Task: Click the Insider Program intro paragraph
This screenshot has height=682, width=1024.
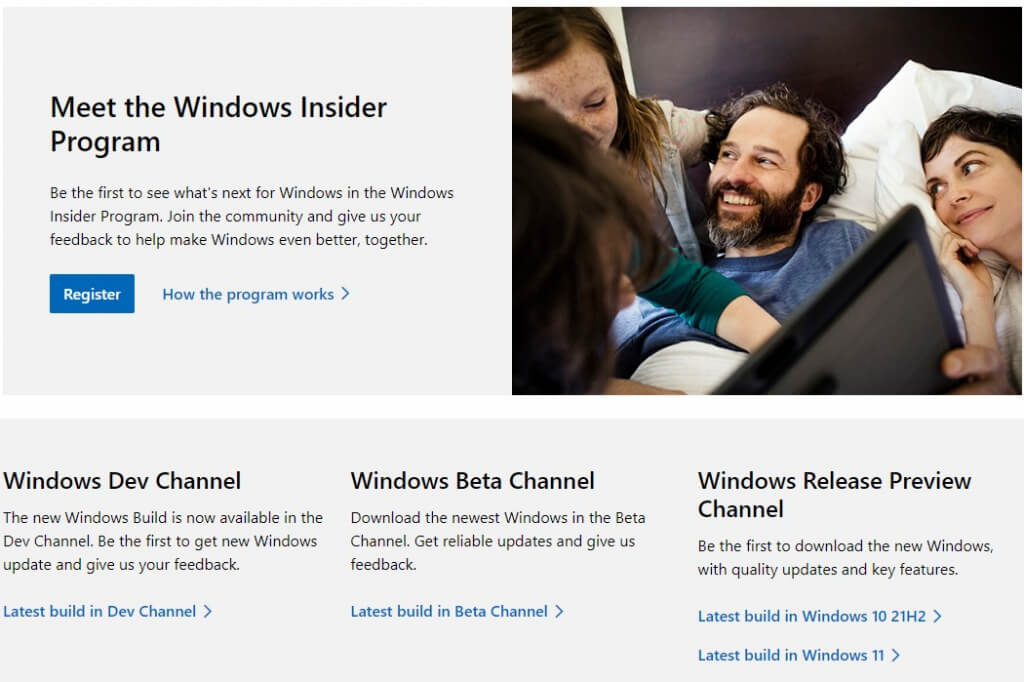Action: pos(251,216)
